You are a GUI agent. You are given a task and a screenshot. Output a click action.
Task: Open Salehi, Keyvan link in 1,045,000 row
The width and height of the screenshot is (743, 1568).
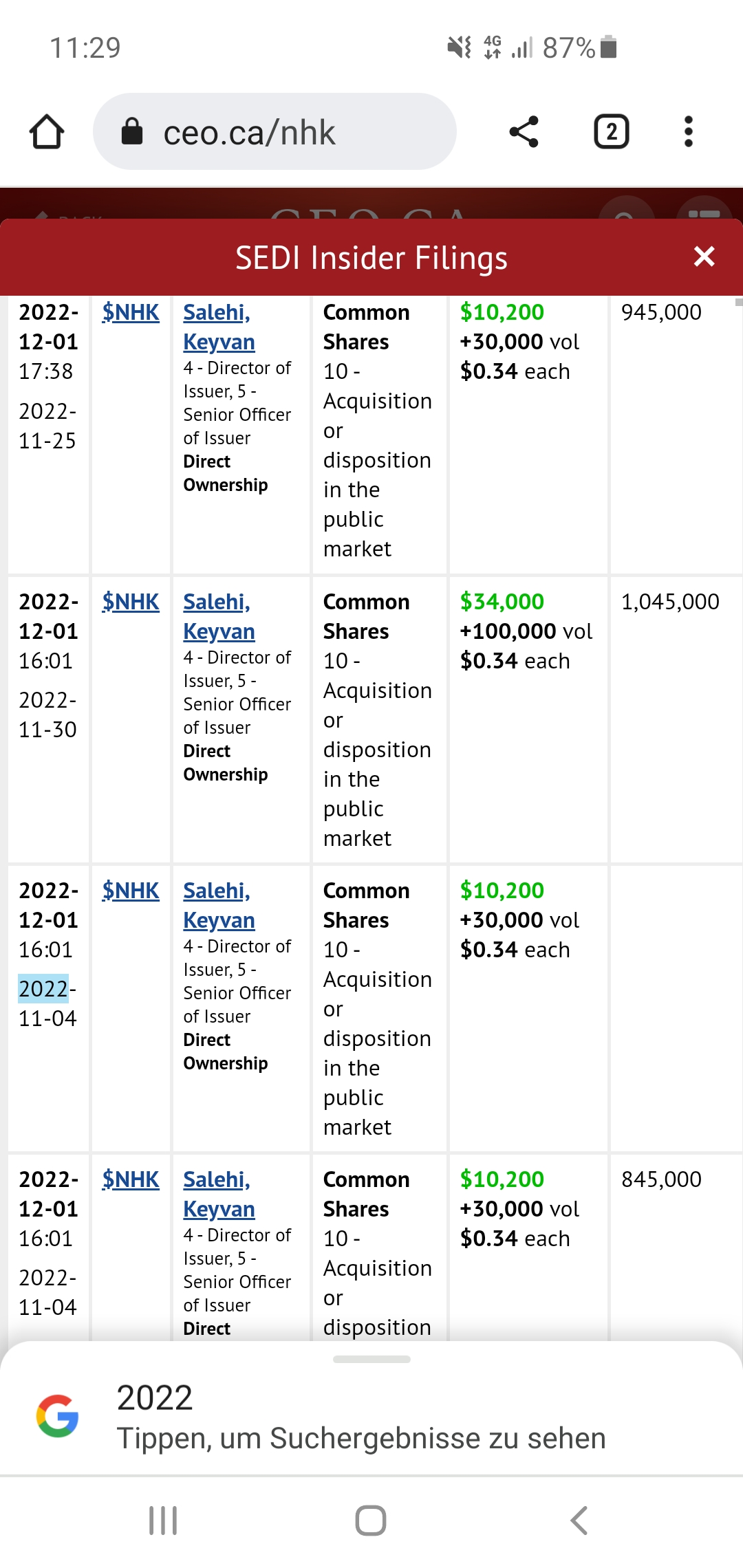click(218, 616)
